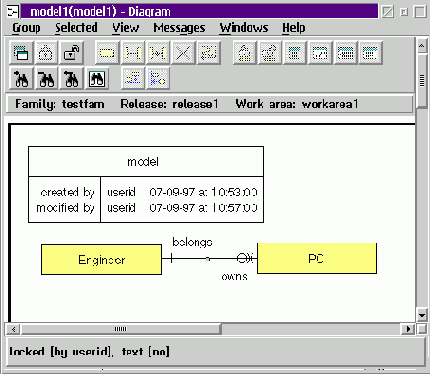Click the first yellow relationship line tool
This screenshot has height=374, width=430.
pos(132,53)
